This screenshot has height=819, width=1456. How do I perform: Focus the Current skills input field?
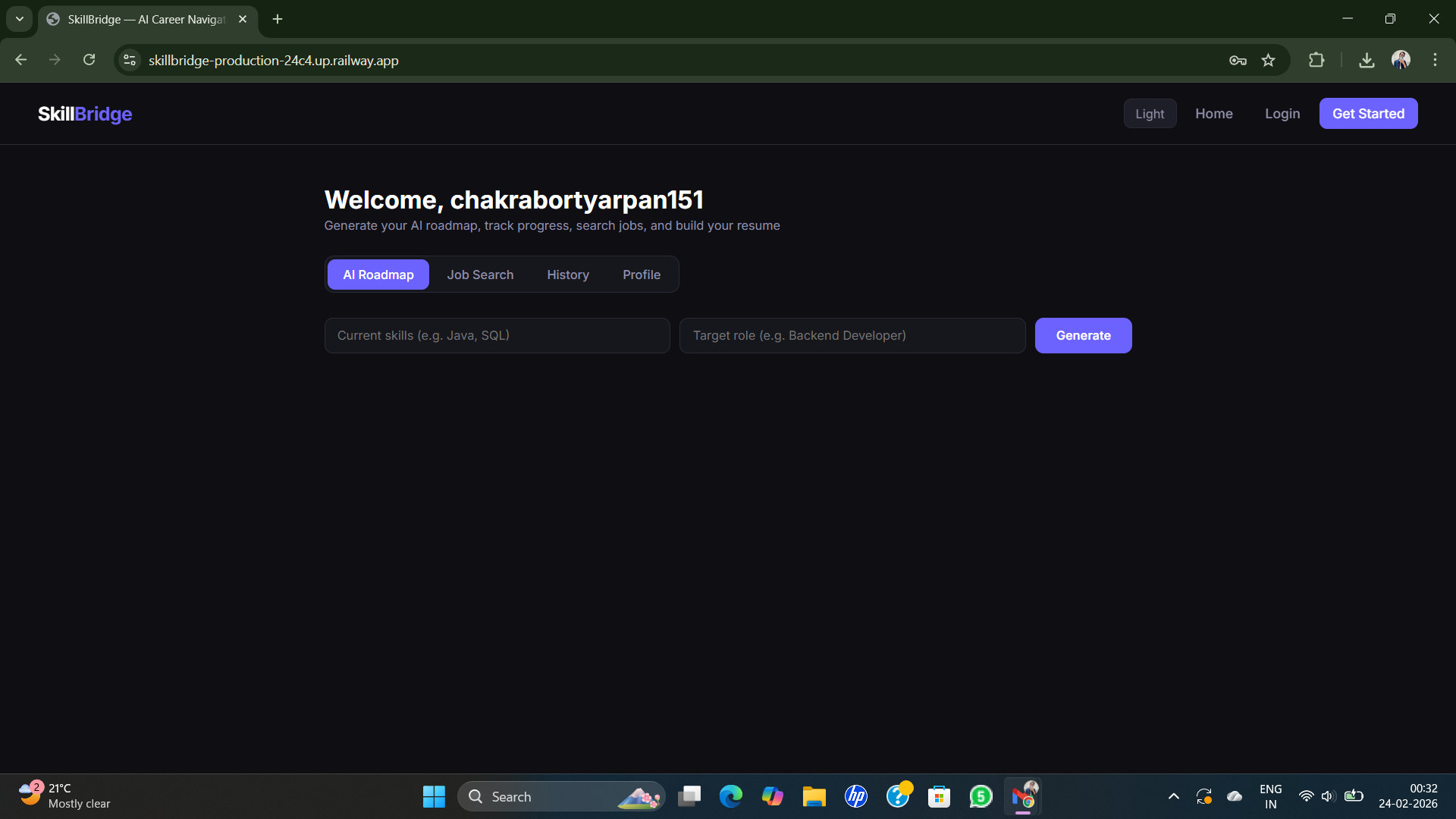[x=497, y=335]
